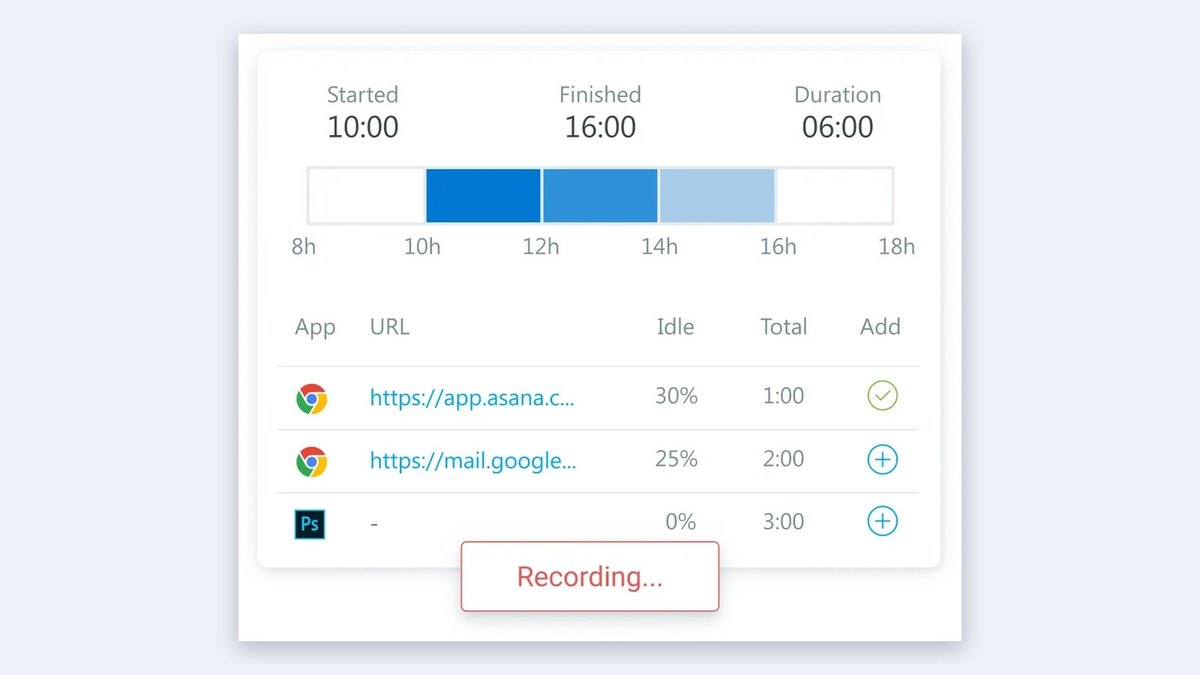Click the Total column header
The height and width of the screenshot is (675, 1200).
[783, 326]
